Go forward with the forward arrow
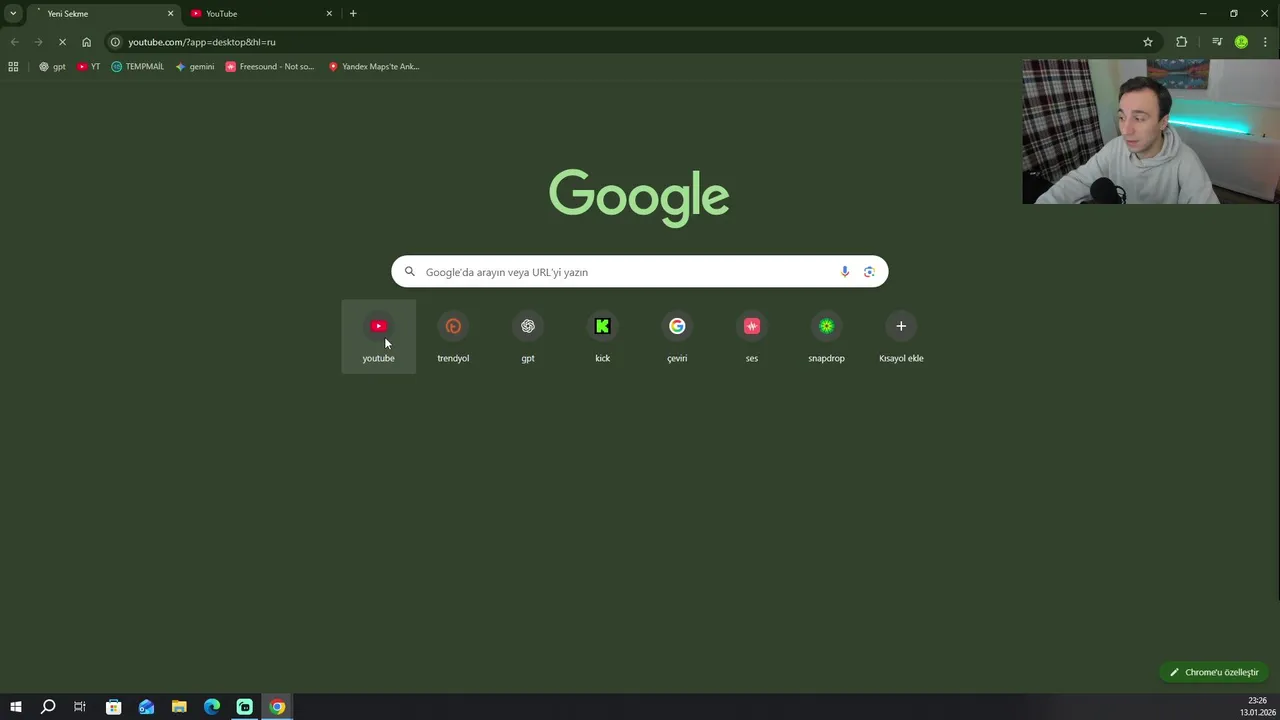Image resolution: width=1280 pixels, height=720 pixels. [38, 42]
